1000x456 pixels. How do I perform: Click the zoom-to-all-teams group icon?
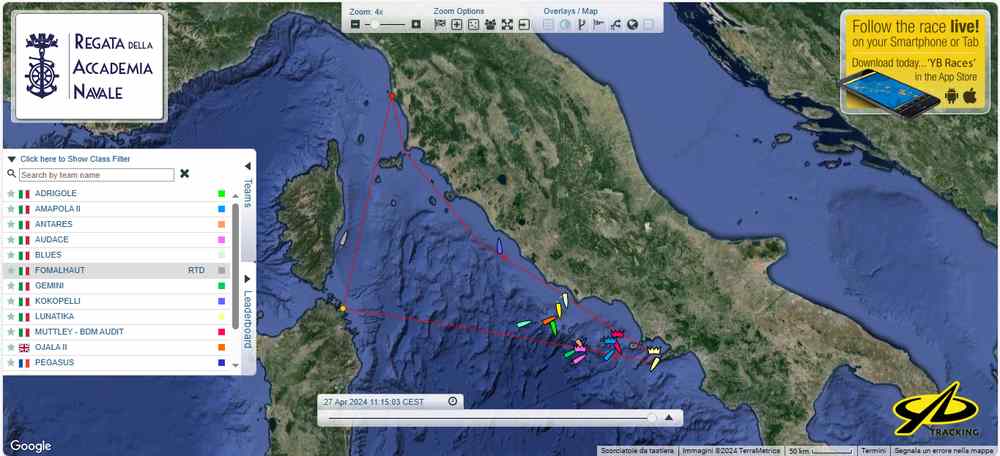tap(490, 24)
